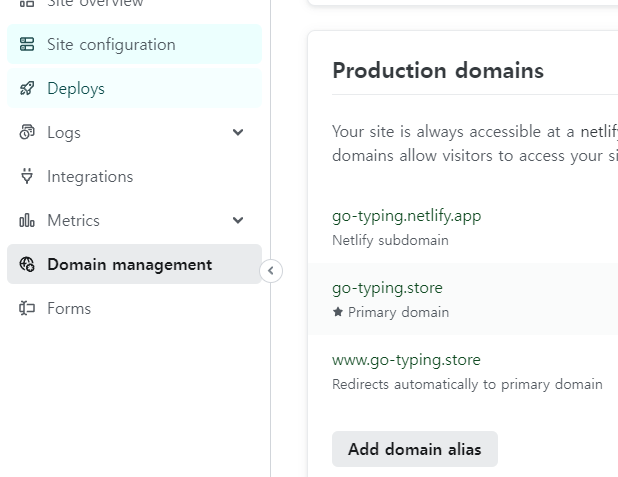Screen dimensions: 618x477
Task: Expand the Metrics submenu chevron
Action: (x=238, y=221)
